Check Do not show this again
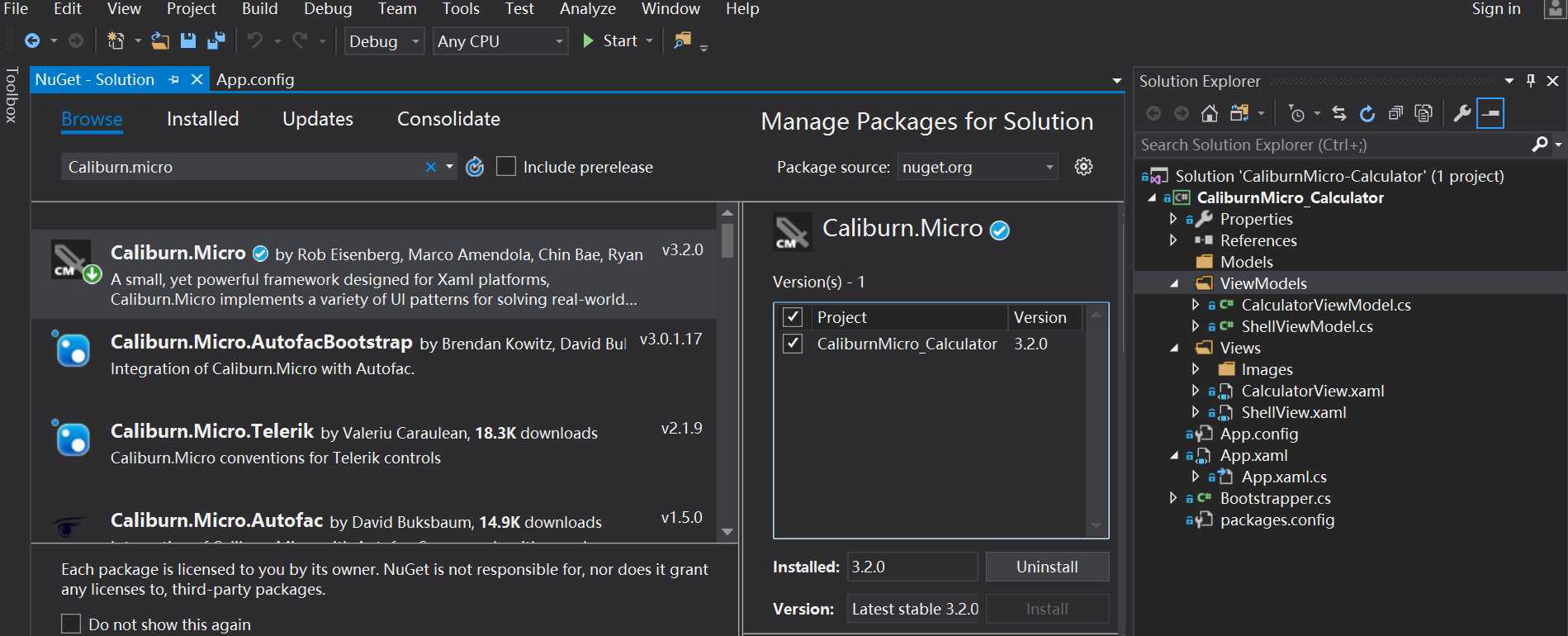This screenshot has width=1568, height=636. pos(71,624)
